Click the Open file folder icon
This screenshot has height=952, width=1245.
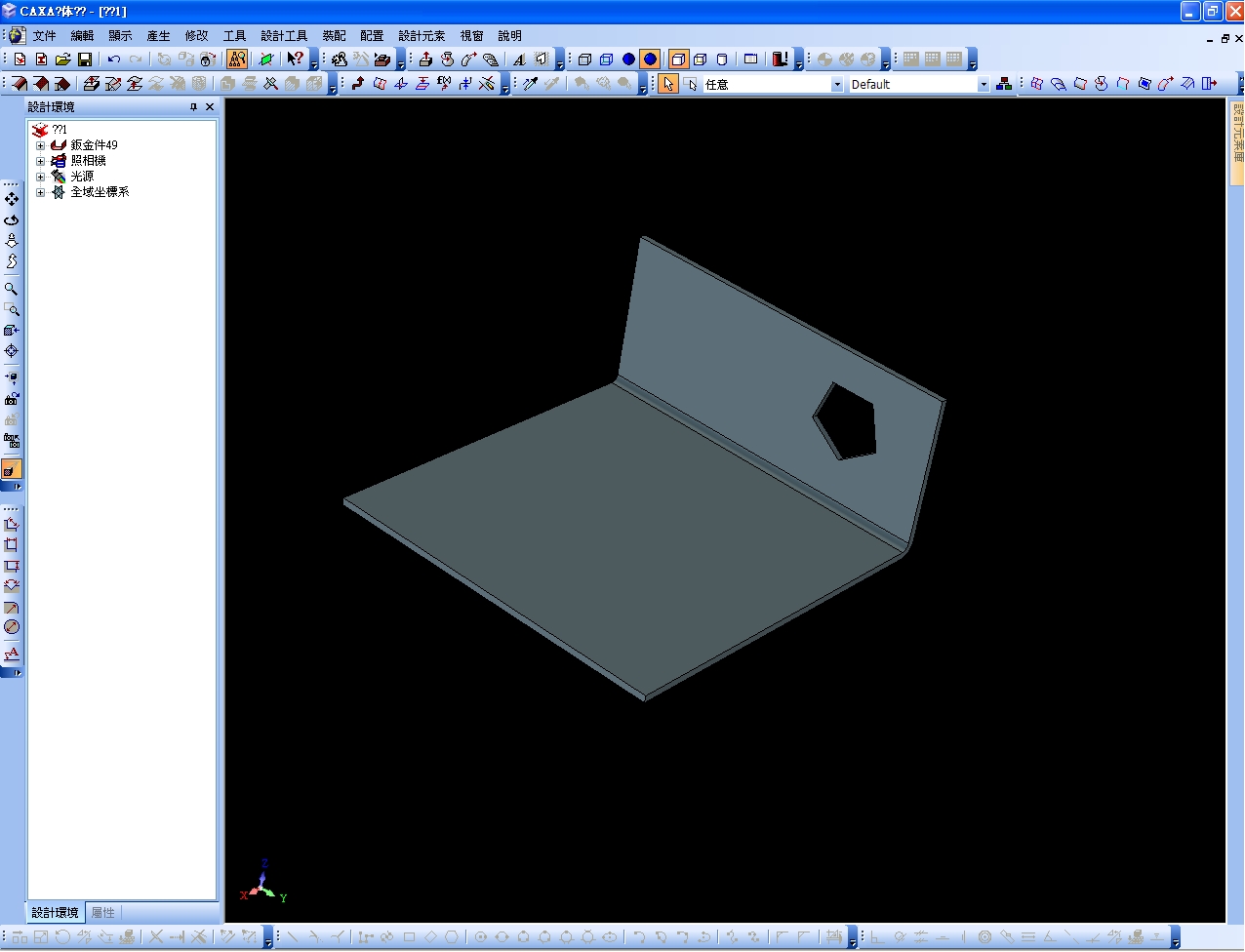coord(63,59)
